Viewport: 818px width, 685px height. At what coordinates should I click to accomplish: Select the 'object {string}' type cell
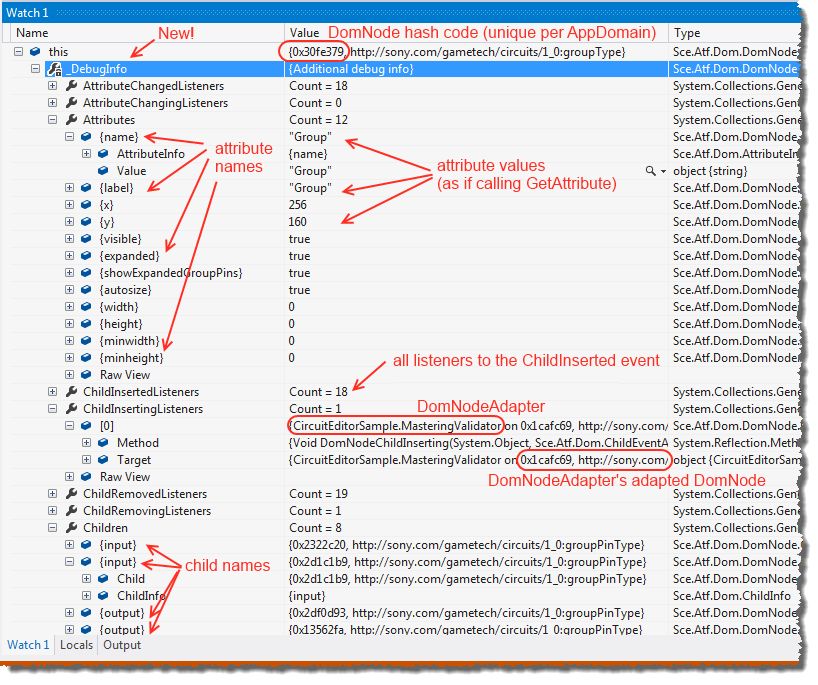tap(734, 171)
